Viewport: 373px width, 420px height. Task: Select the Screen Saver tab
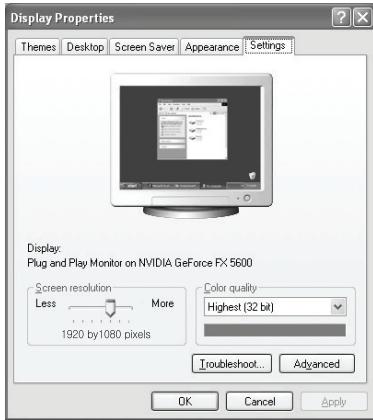pos(144,47)
